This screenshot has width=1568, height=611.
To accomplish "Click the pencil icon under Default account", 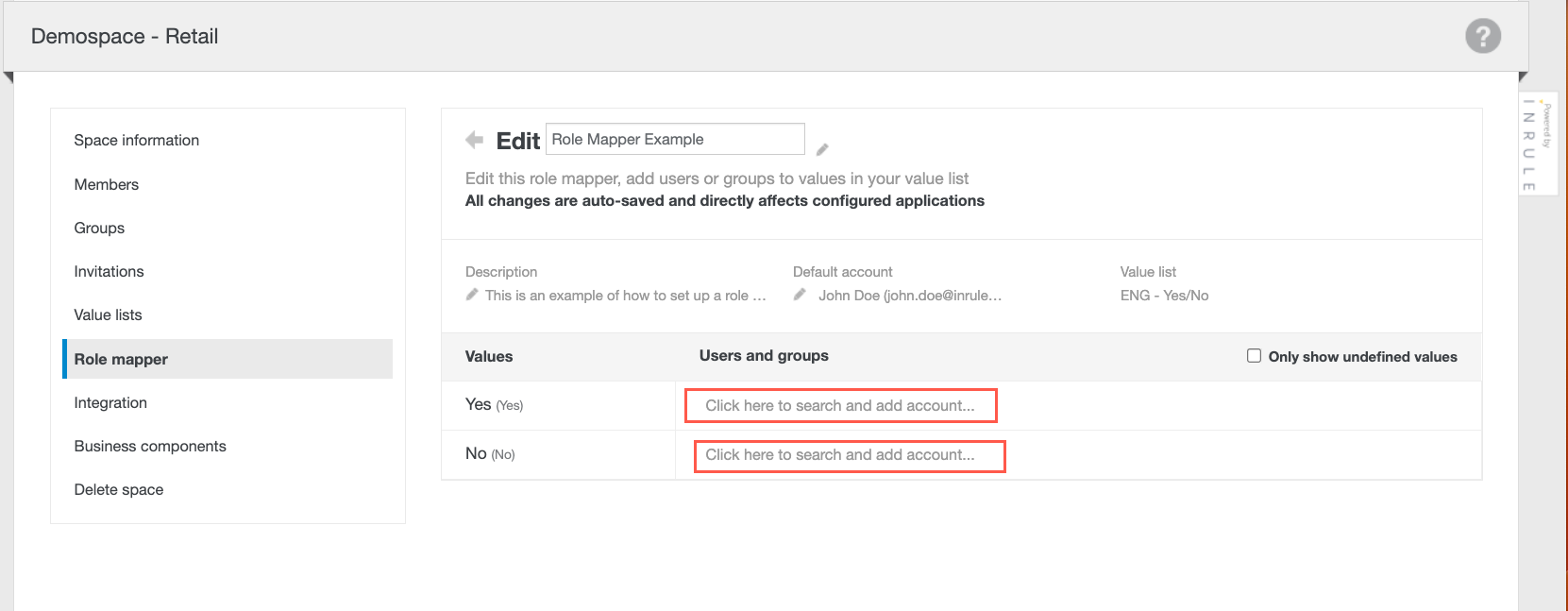I will (x=800, y=295).
